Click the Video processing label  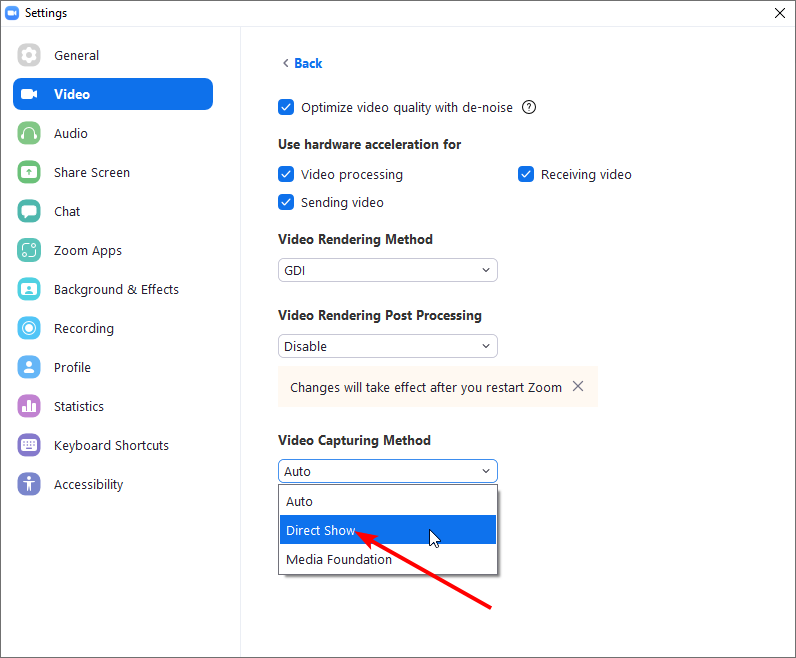pyautogui.click(x=352, y=174)
